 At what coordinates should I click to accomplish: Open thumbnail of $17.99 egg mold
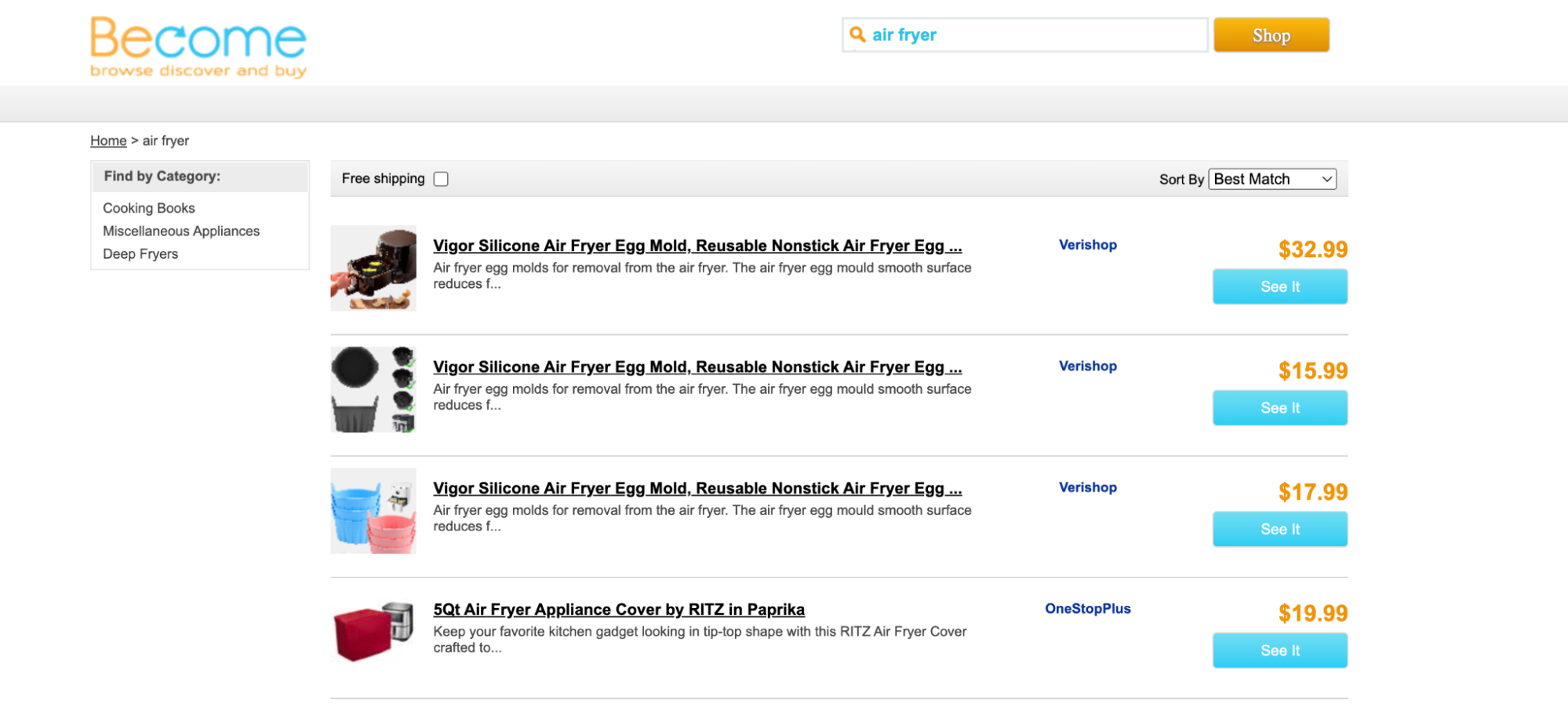tap(373, 511)
